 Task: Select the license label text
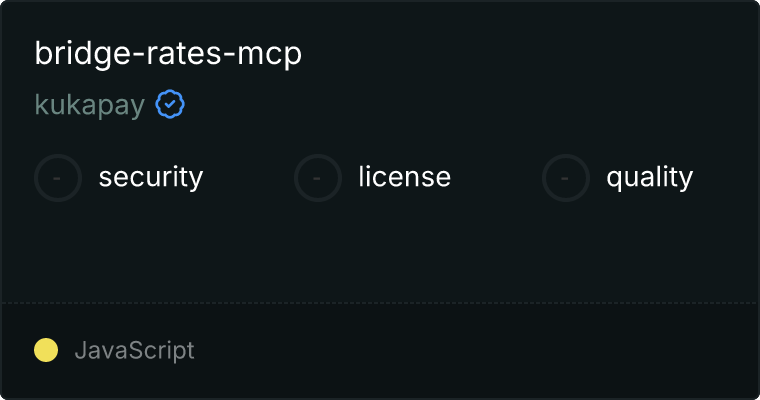(x=405, y=176)
